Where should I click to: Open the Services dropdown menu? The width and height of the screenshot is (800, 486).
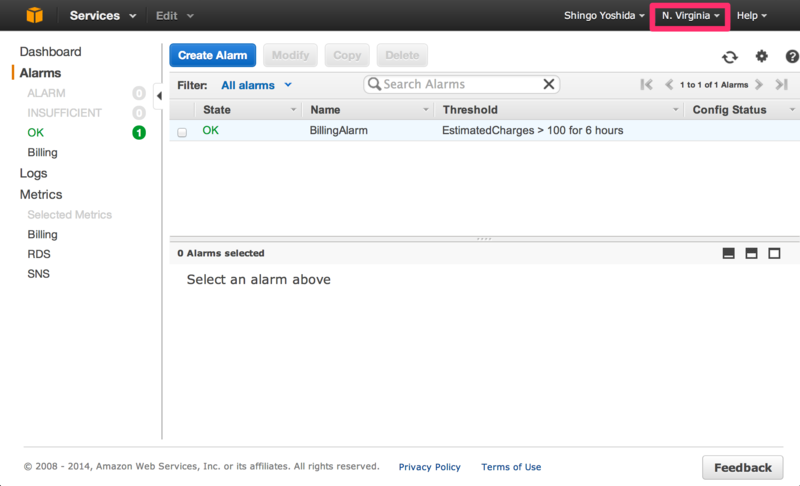pos(103,16)
